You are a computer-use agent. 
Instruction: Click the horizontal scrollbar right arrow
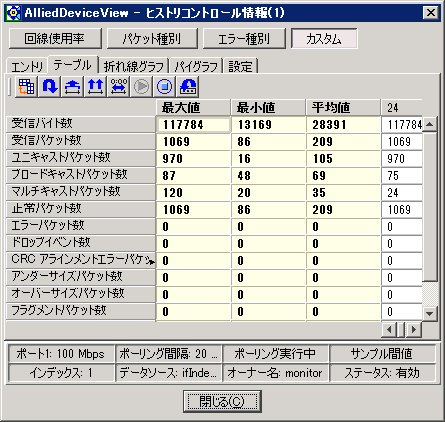pos(414,330)
